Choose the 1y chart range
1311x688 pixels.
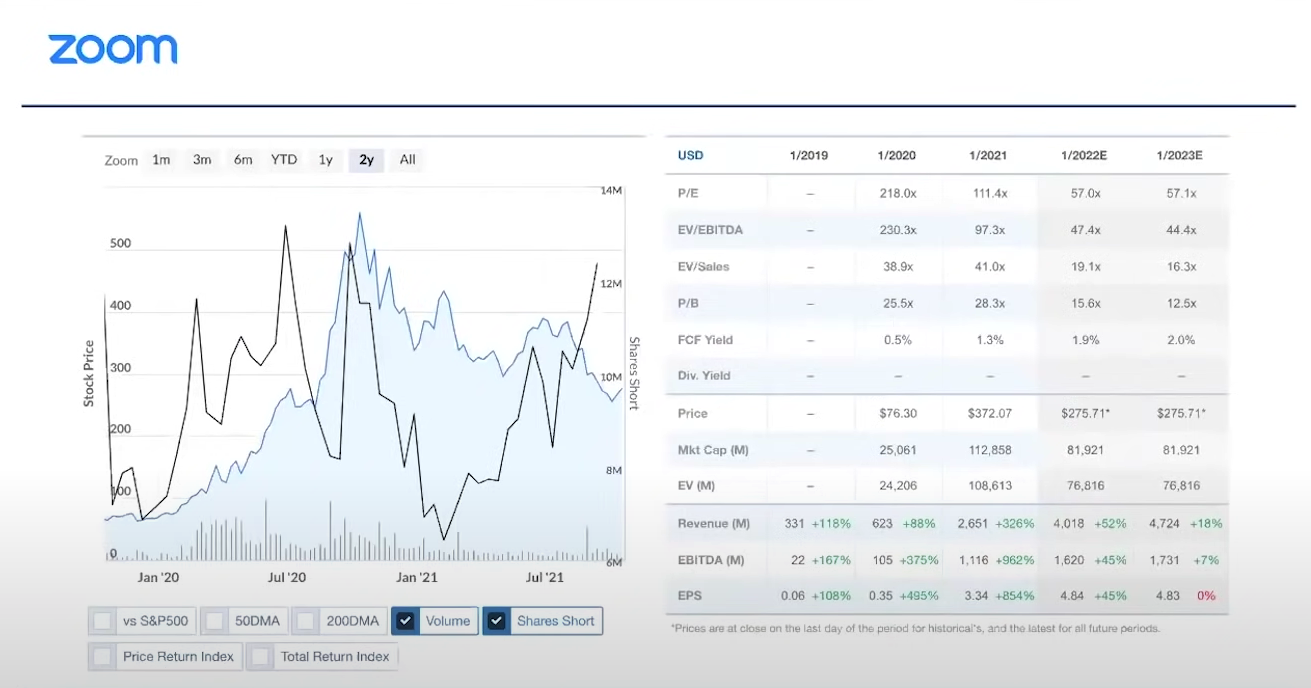coord(325,160)
